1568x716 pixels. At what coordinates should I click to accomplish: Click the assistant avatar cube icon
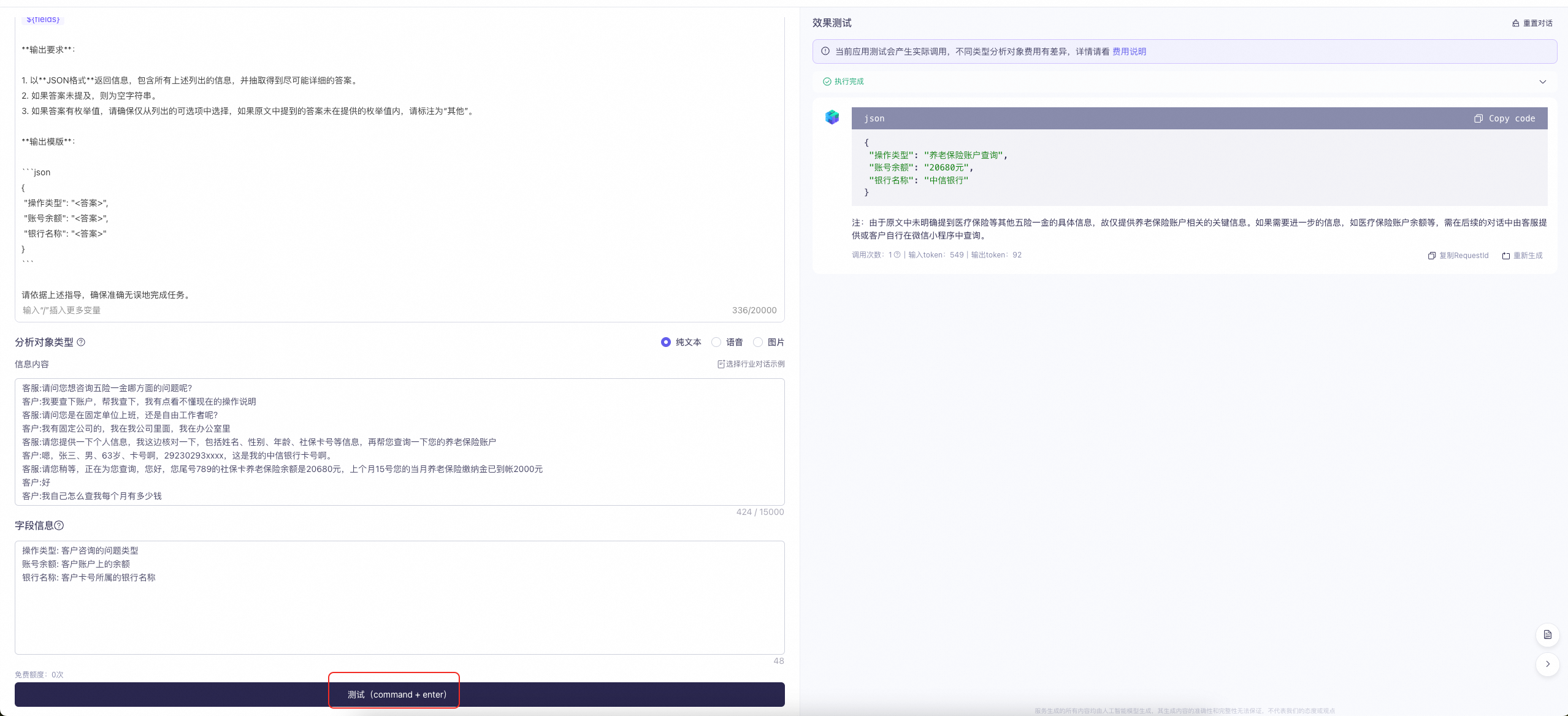point(832,117)
